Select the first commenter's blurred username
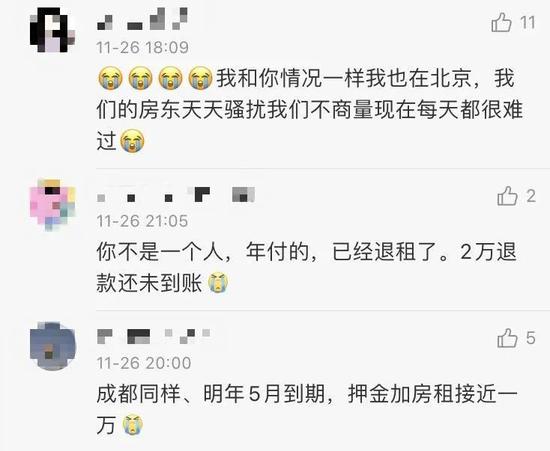The width and height of the screenshot is (550, 451). tap(142, 20)
